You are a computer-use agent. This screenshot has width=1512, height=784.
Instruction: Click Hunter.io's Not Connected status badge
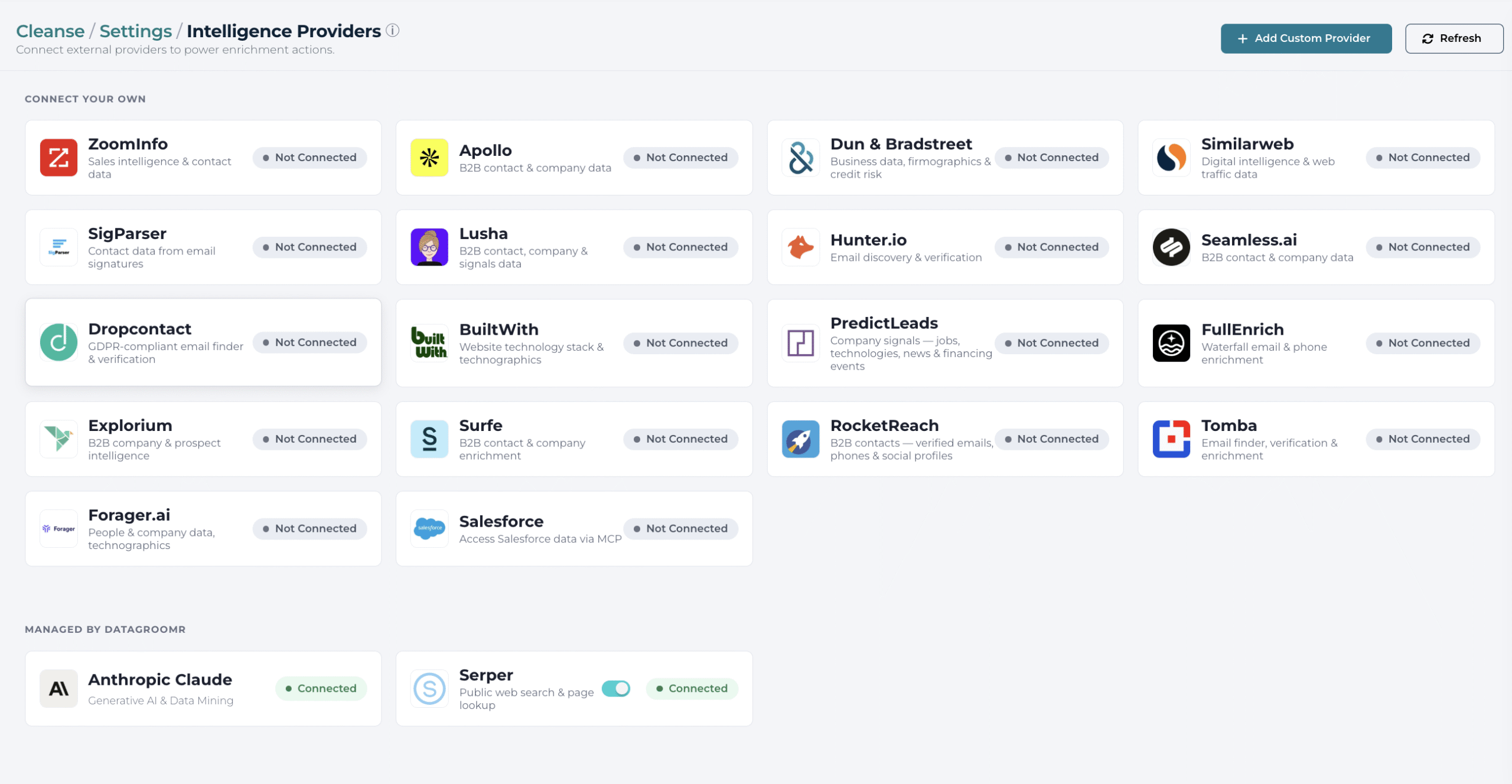point(1052,247)
